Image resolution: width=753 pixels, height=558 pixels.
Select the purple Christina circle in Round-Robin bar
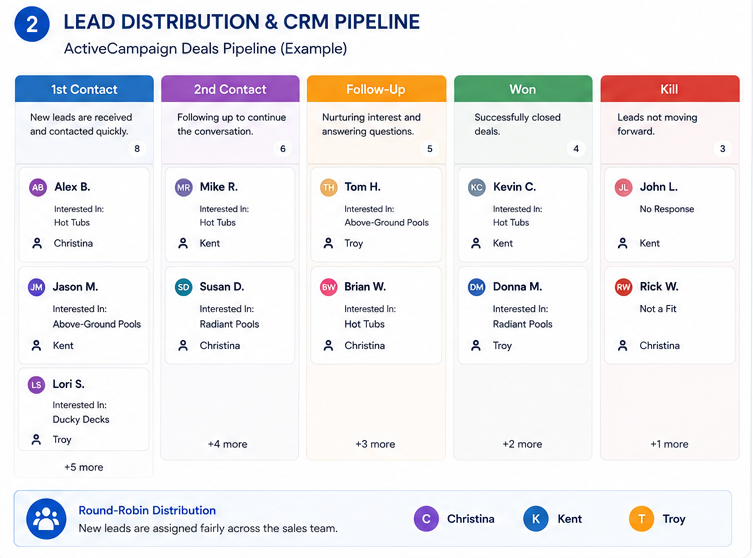(x=426, y=519)
